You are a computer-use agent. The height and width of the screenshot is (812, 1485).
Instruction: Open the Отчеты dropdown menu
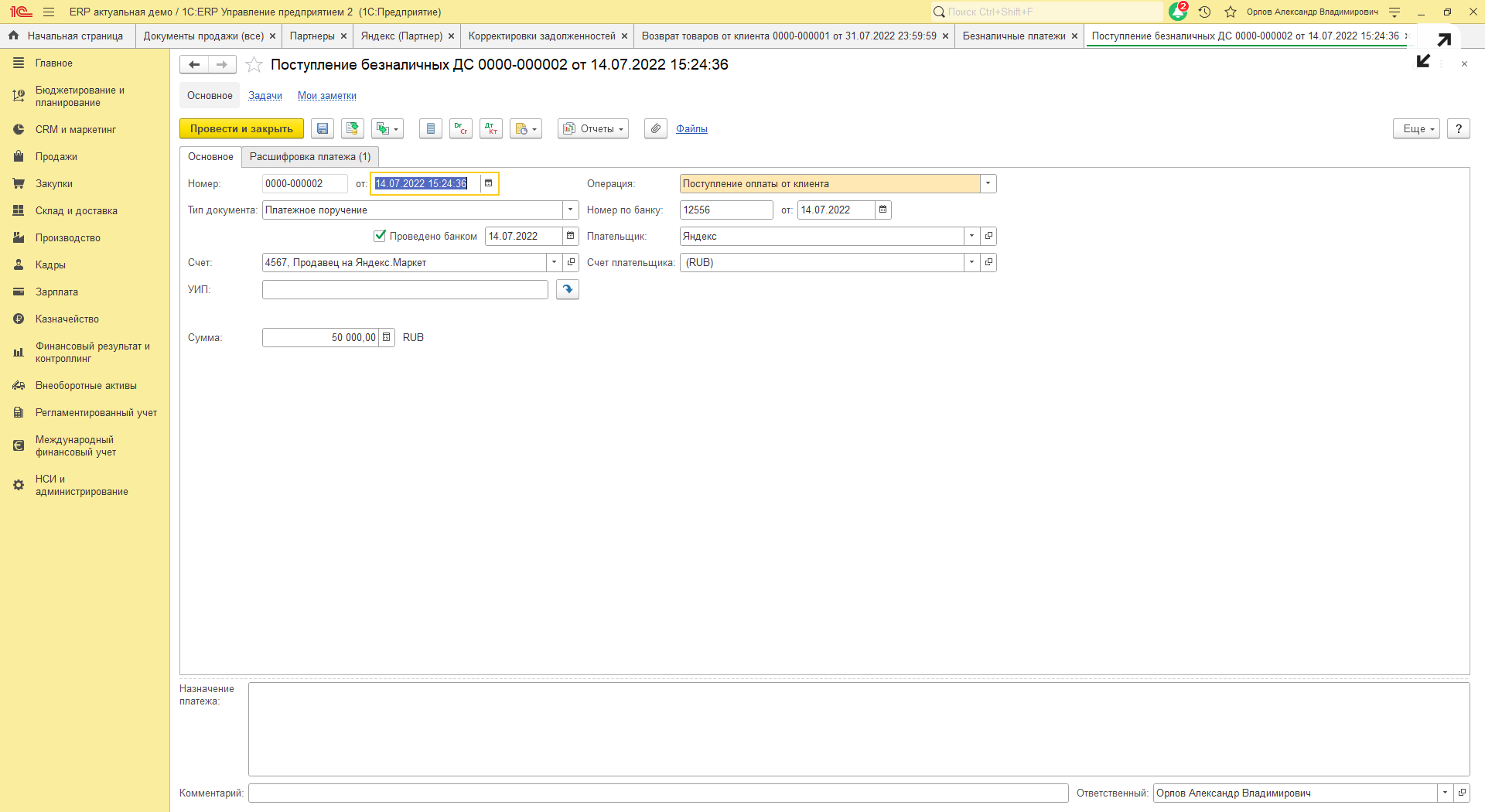pos(593,129)
